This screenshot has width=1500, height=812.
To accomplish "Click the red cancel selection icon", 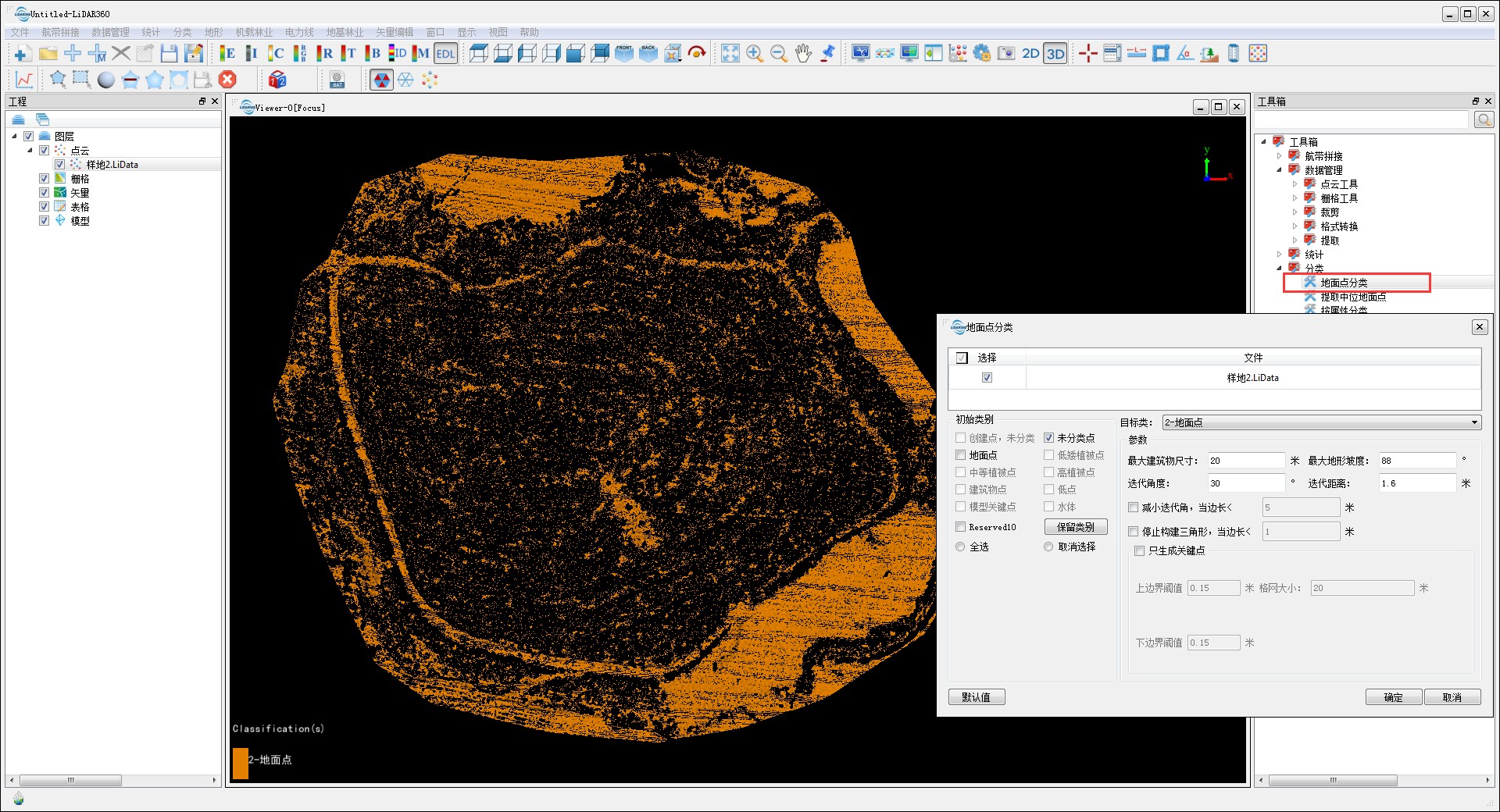I will coord(227,80).
